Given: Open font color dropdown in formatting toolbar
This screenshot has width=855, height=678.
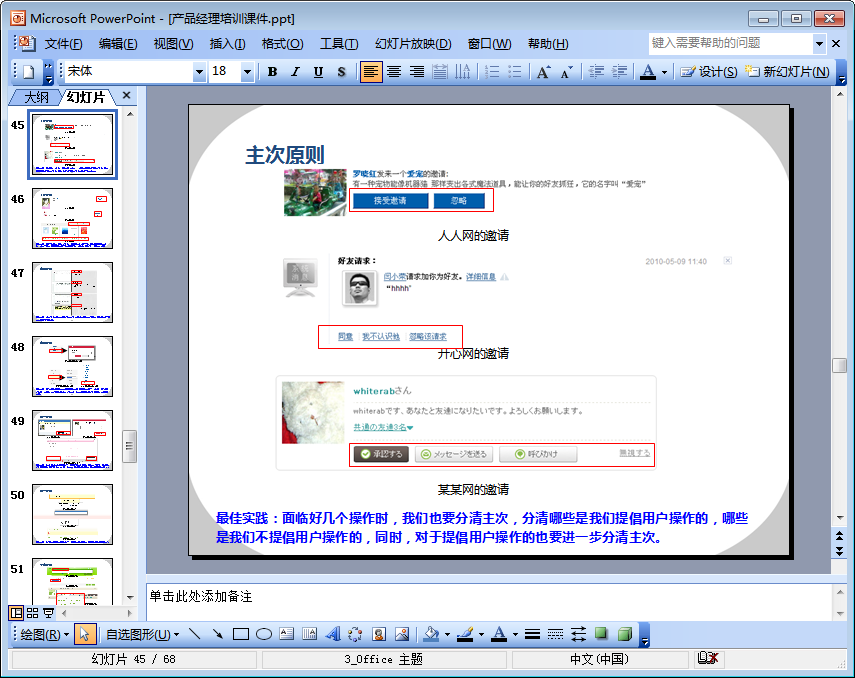Looking at the screenshot, I should (x=664, y=71).
